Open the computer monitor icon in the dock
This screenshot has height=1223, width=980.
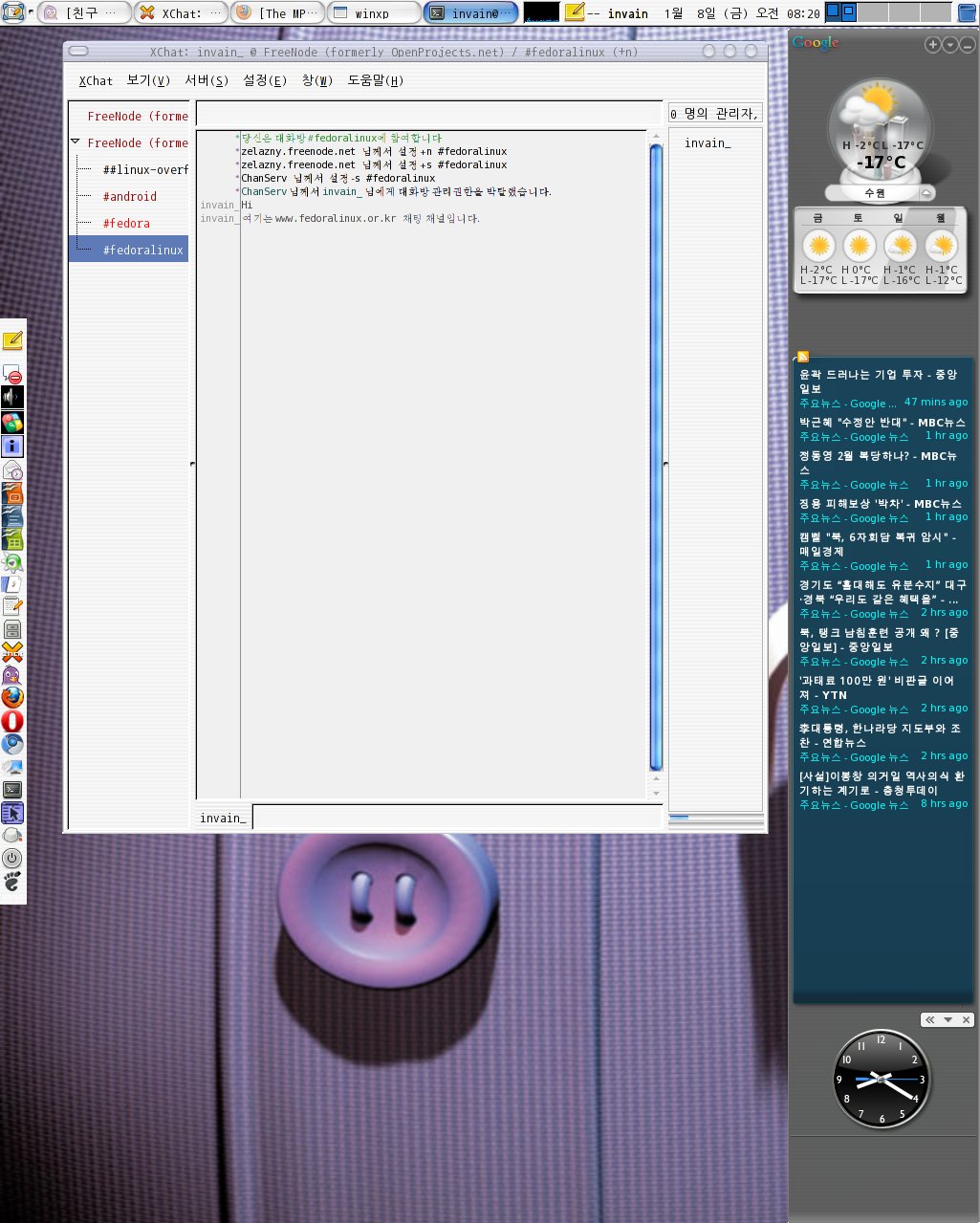coord(12,767)
